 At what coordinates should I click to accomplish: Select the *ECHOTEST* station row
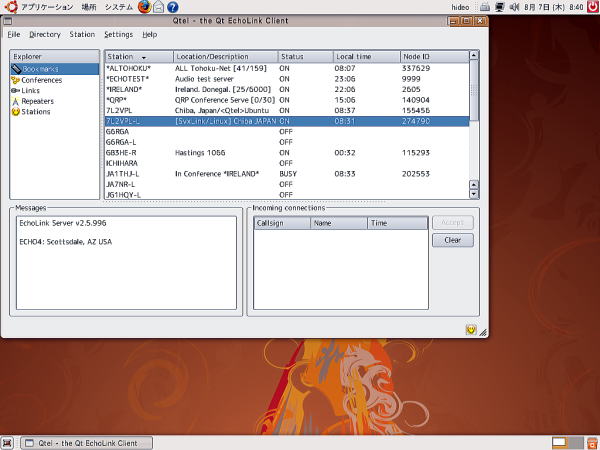127,79
